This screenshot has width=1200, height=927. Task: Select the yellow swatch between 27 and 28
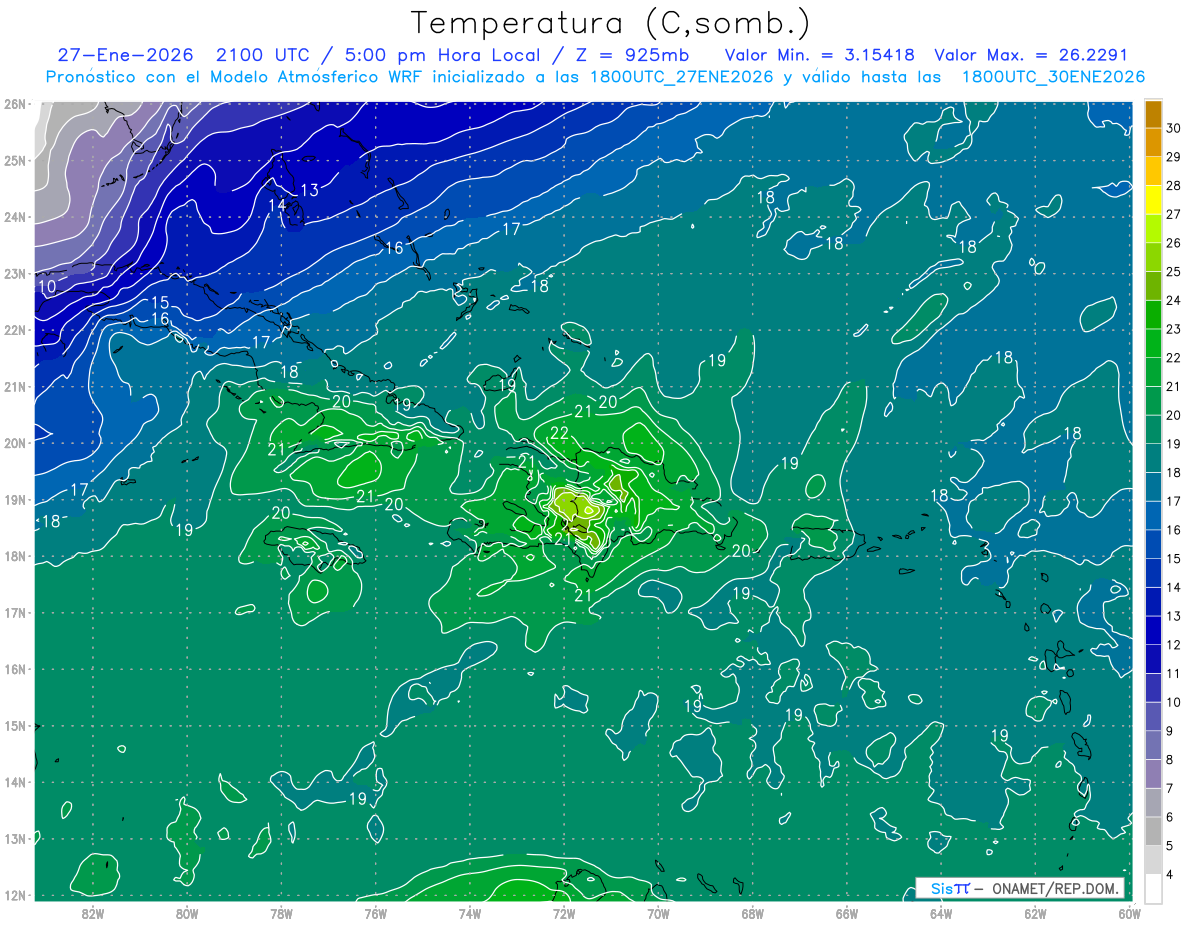pos(1153,200)
